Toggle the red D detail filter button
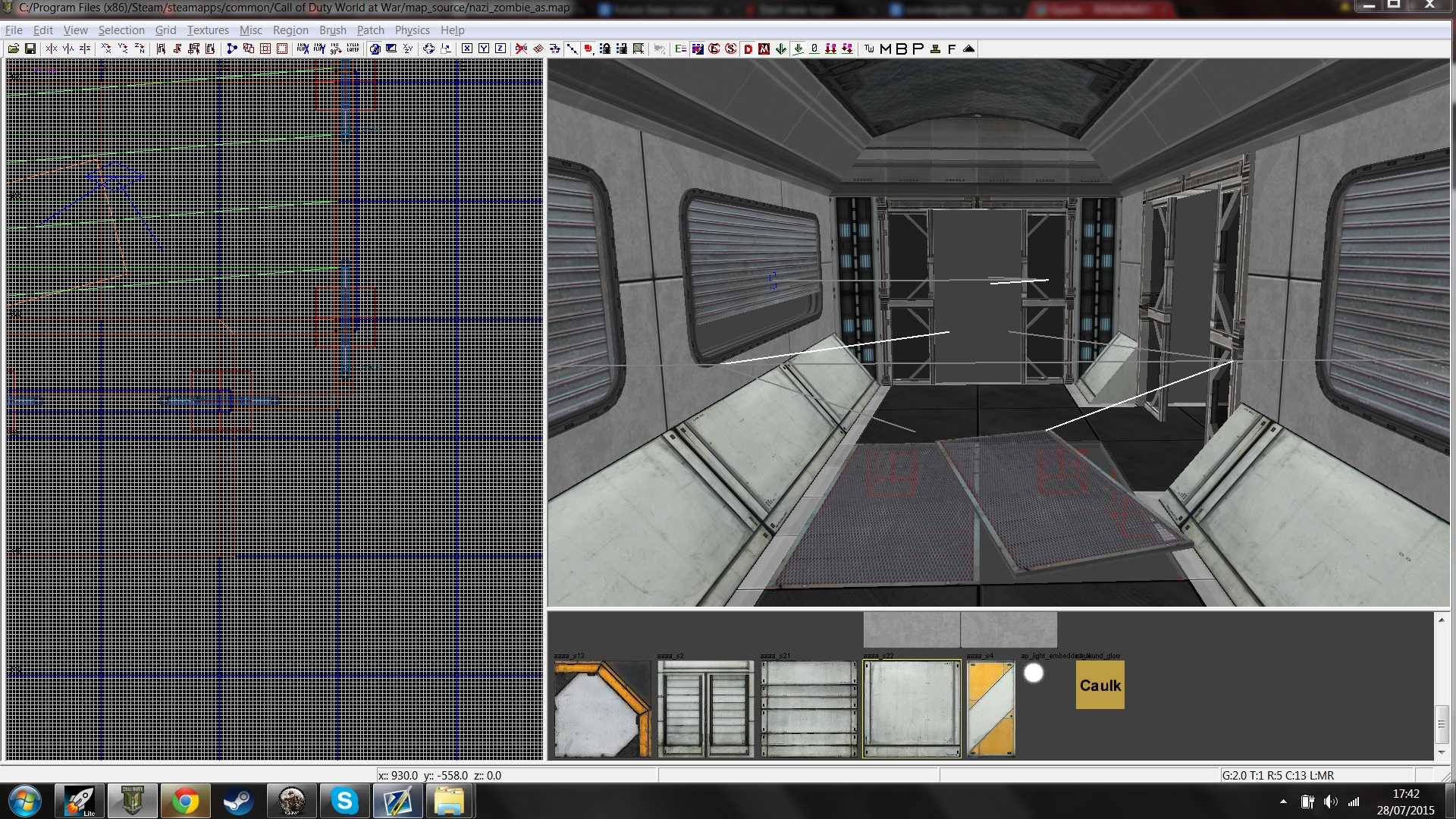 coord(748,49)
